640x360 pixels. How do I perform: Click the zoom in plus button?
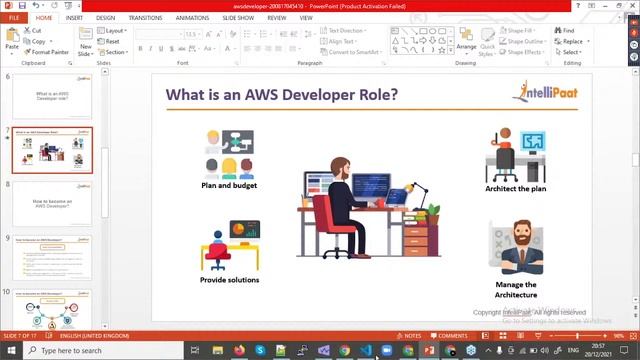pyautogui.click(x=605, y=336)
